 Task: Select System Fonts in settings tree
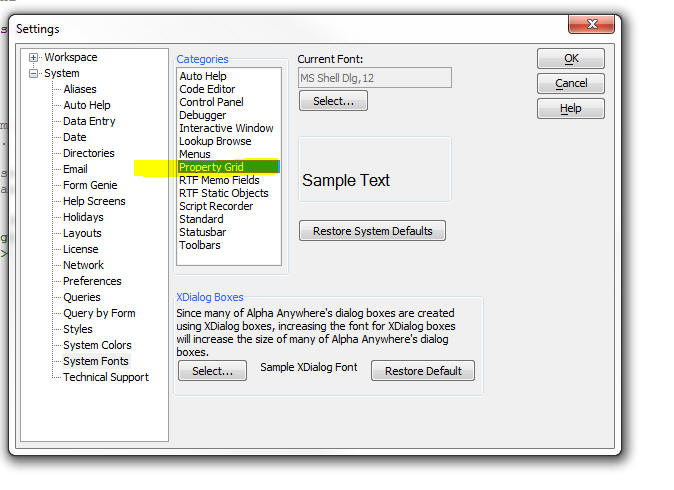(x=95, y=361)
